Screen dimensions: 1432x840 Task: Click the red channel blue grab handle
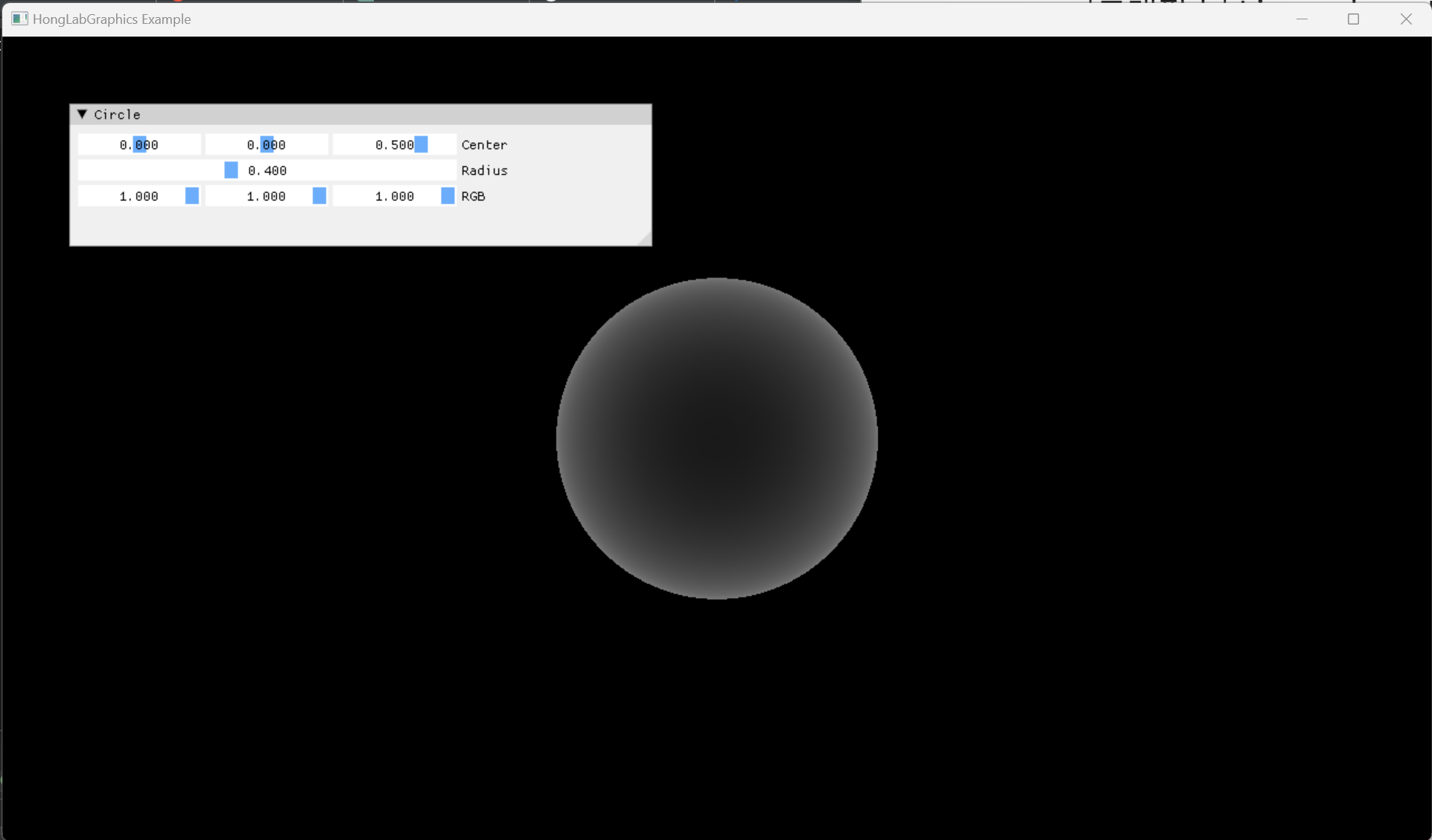192,196
